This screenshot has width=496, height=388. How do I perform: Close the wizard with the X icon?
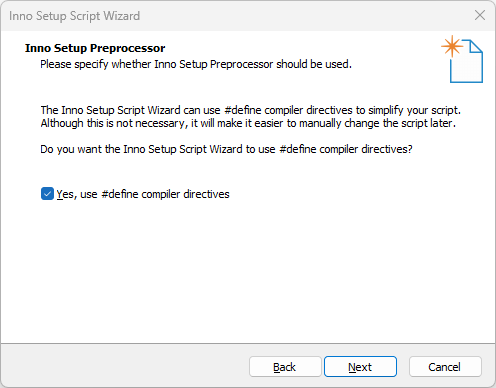pos(480,15)
